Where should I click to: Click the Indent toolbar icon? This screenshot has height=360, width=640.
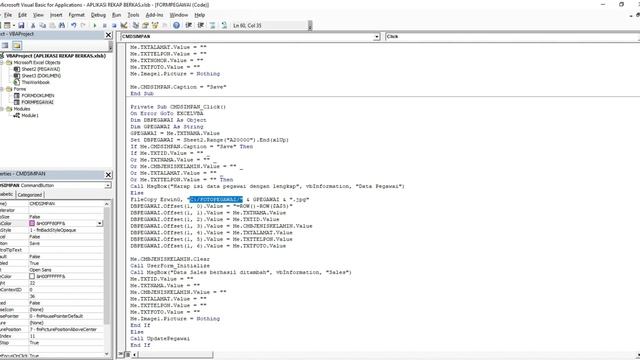(x=189, y=25)
